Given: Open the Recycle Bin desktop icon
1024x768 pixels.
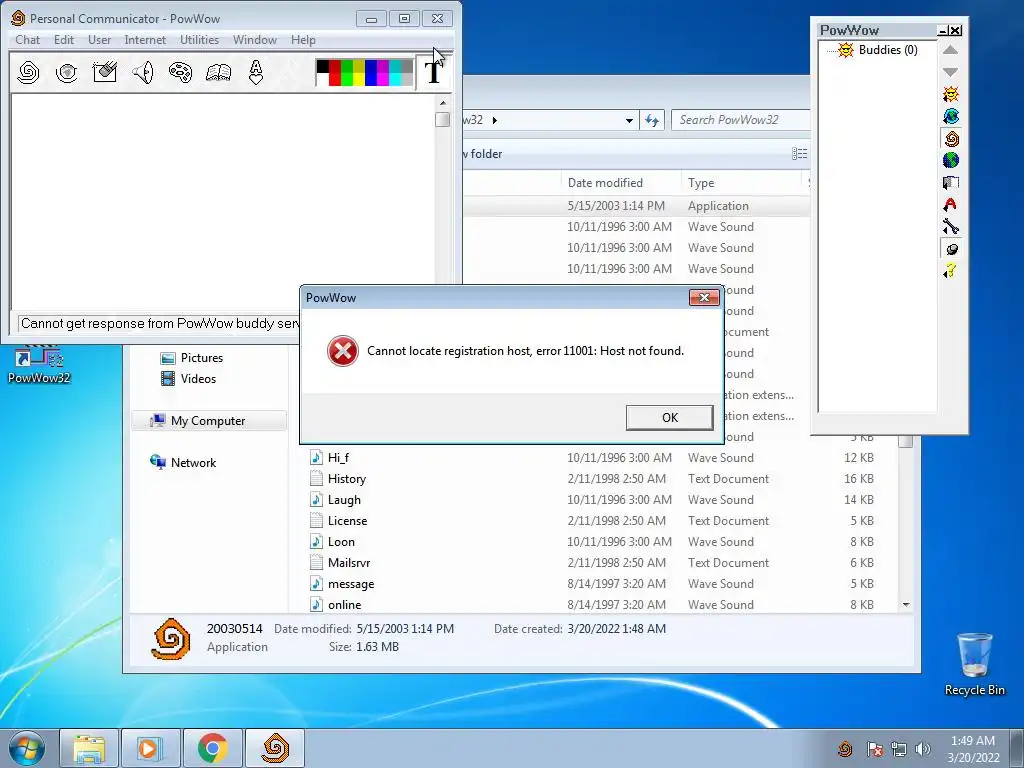Looking at the screenshot, I should pyautogui.click(x=974, y=664).
